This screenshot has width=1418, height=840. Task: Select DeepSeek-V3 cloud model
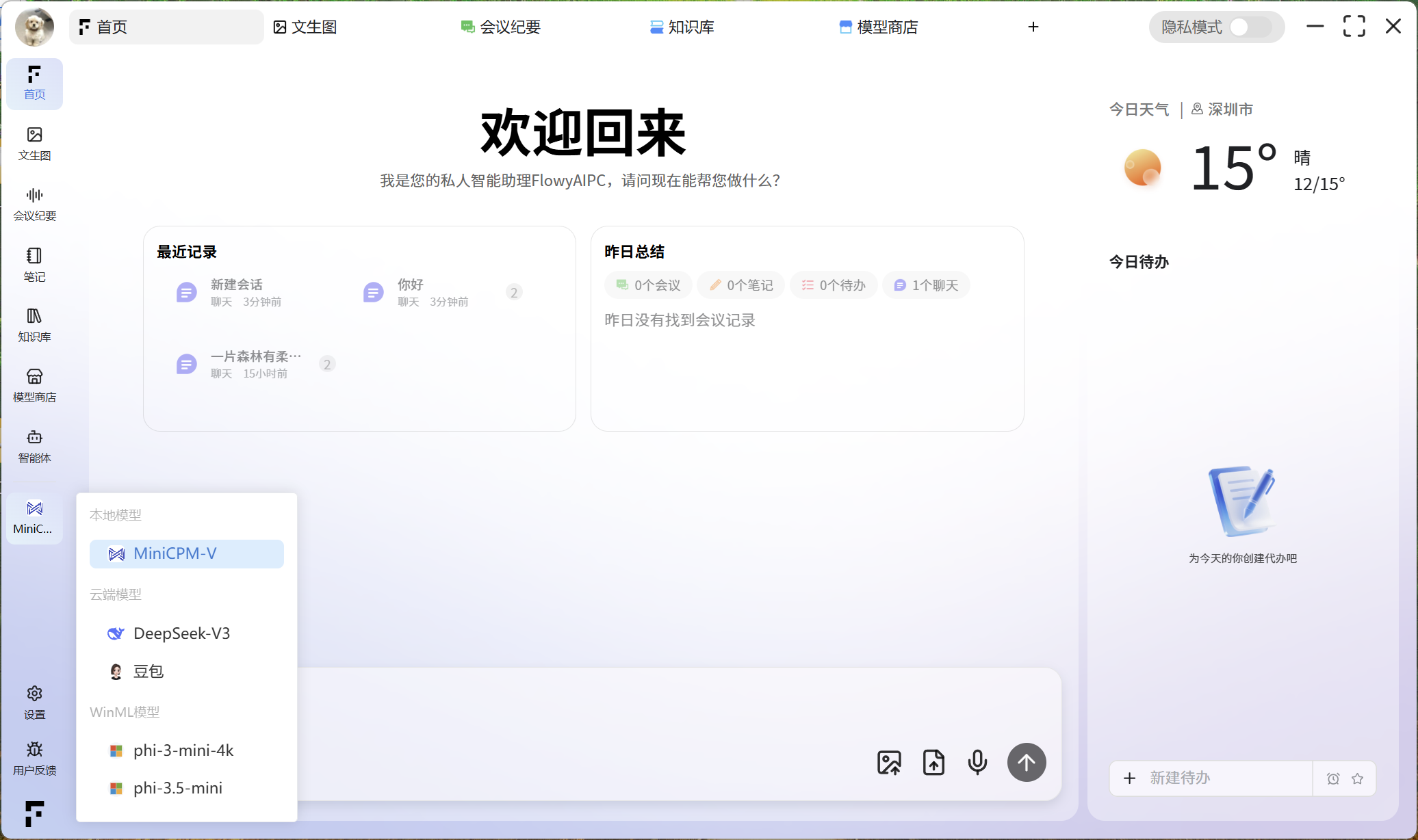[x=181, y=633]
